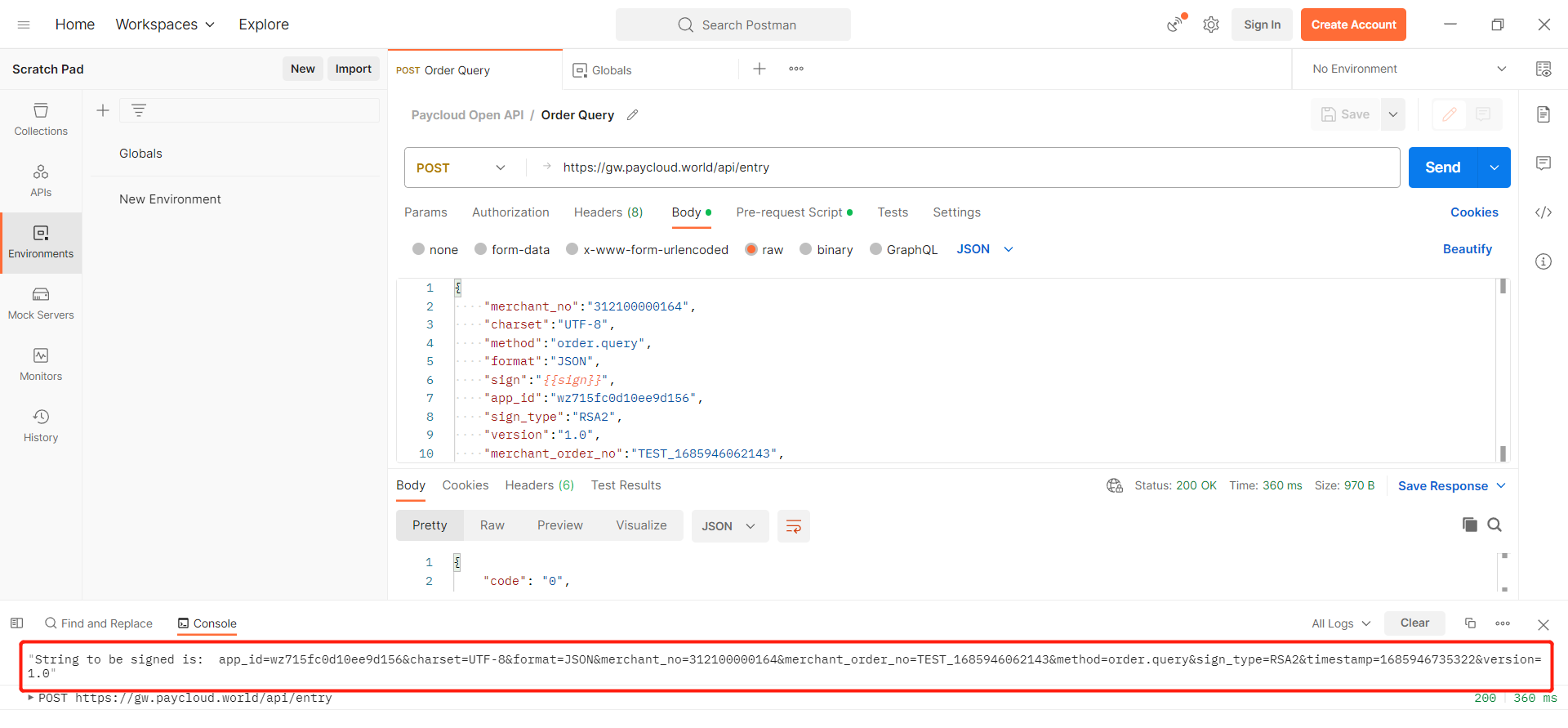
Task: Open the All Logs filter dropdown
Action: tap(1341, 623)
